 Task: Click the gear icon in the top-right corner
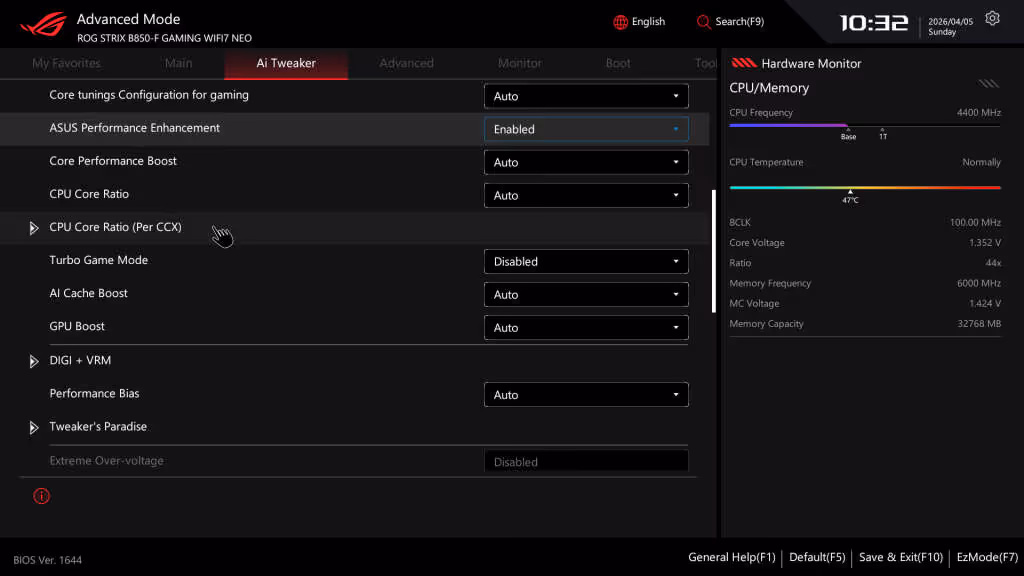(x=991, y=17)
